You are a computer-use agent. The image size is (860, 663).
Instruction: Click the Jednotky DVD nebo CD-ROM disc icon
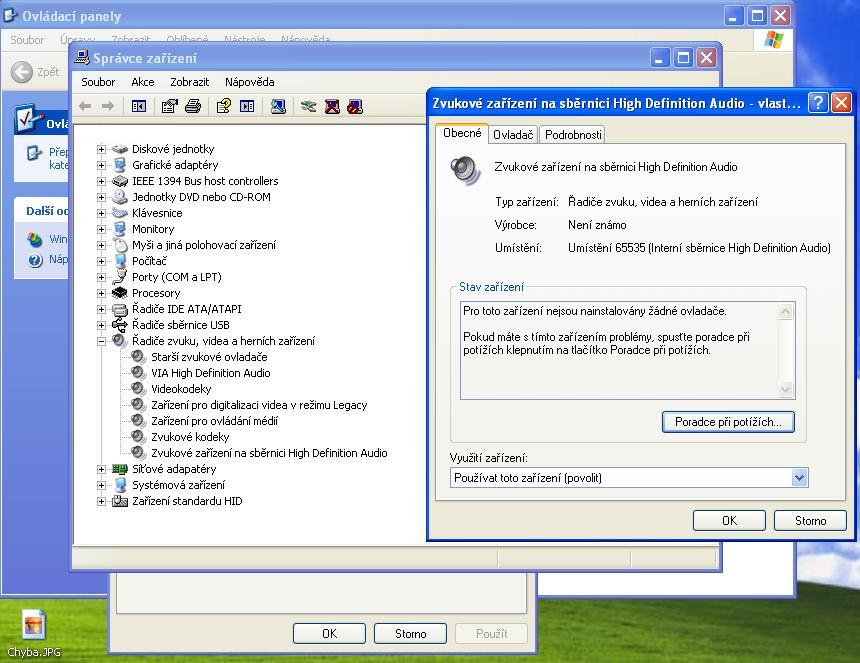click(x=120, y=197)
